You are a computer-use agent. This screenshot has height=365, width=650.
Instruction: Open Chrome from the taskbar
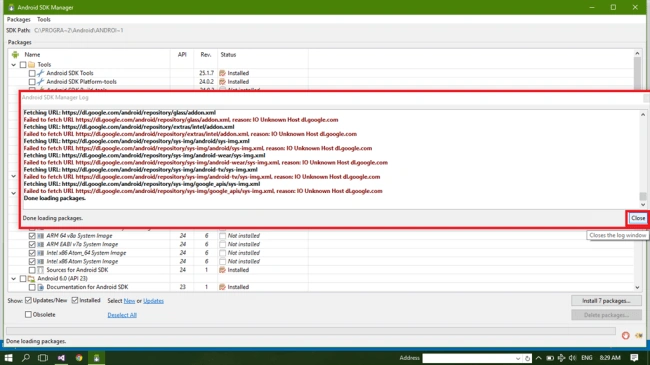tap(79, 358)
